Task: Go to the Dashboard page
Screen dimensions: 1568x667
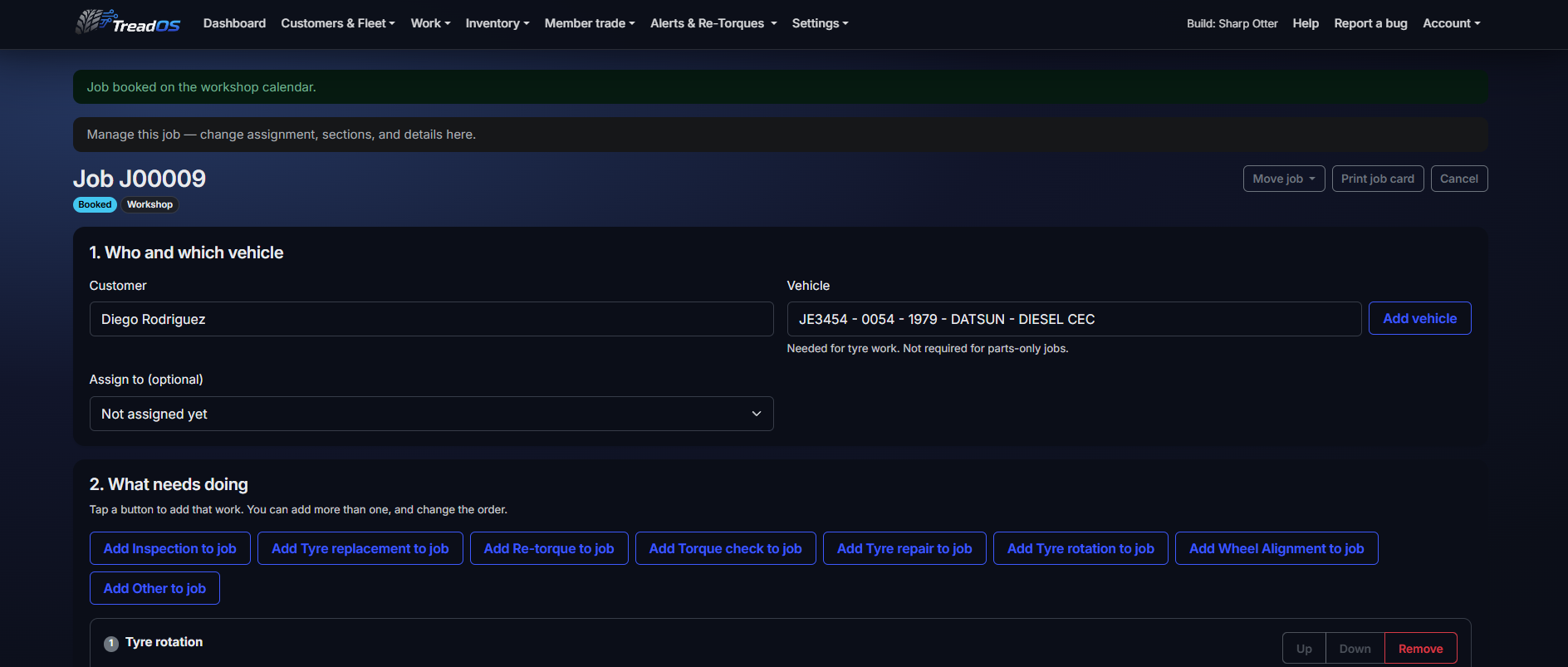Action: (x=234, y=23)
